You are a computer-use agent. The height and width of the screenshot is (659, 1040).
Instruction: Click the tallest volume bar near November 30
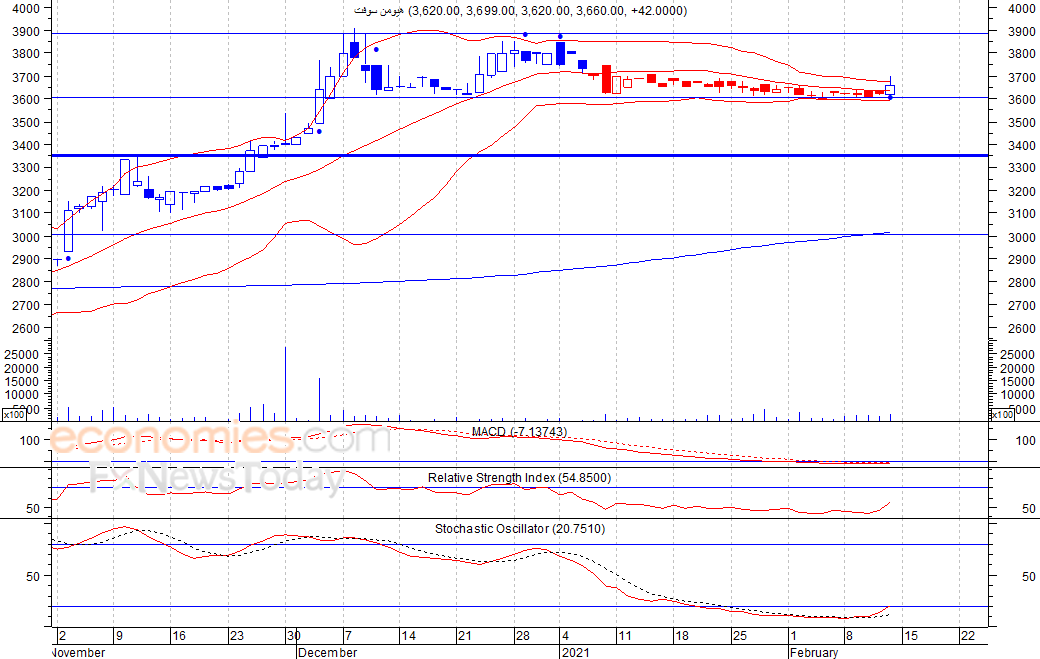286,384
